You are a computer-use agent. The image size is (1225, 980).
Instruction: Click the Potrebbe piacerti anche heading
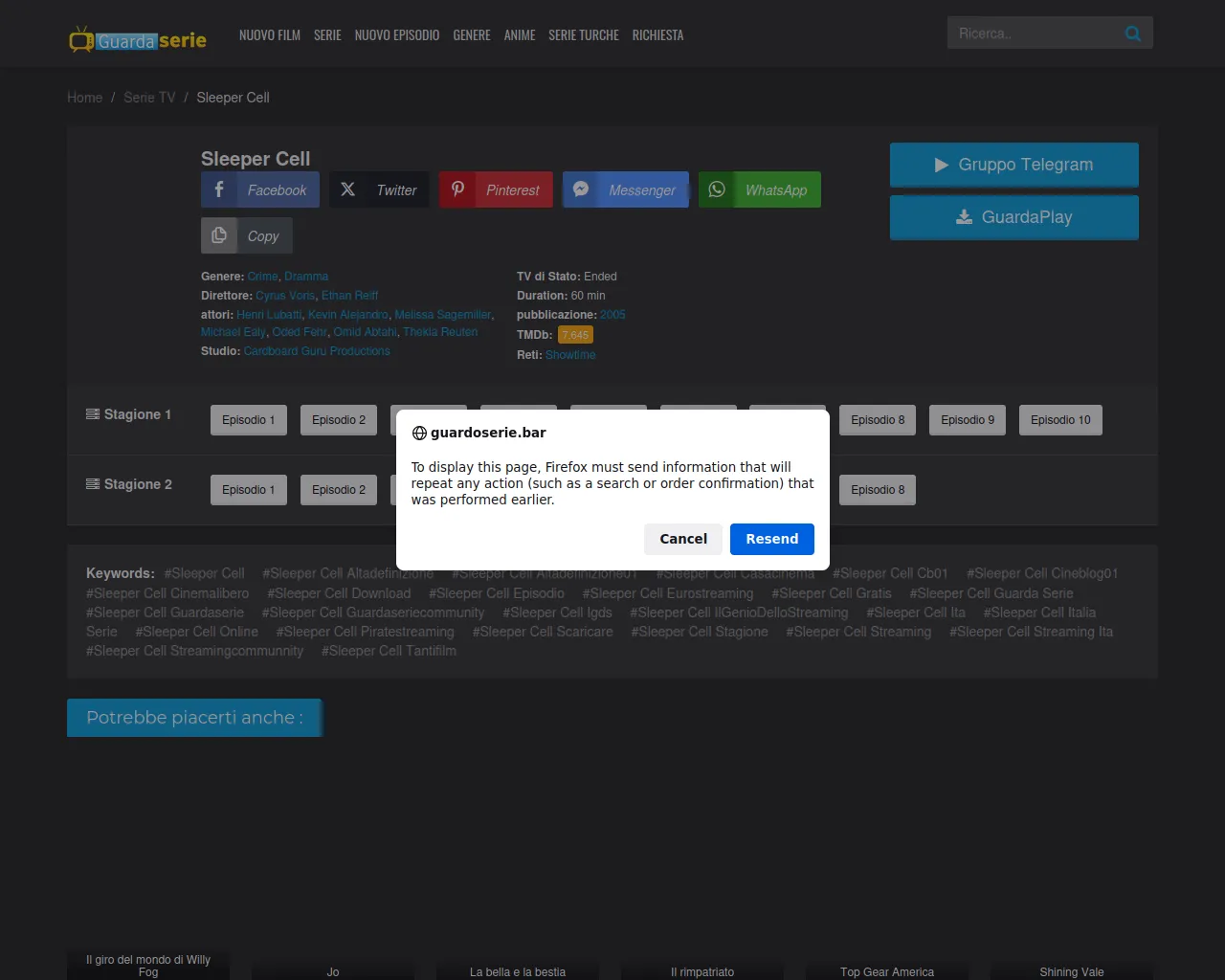(194, 718)
